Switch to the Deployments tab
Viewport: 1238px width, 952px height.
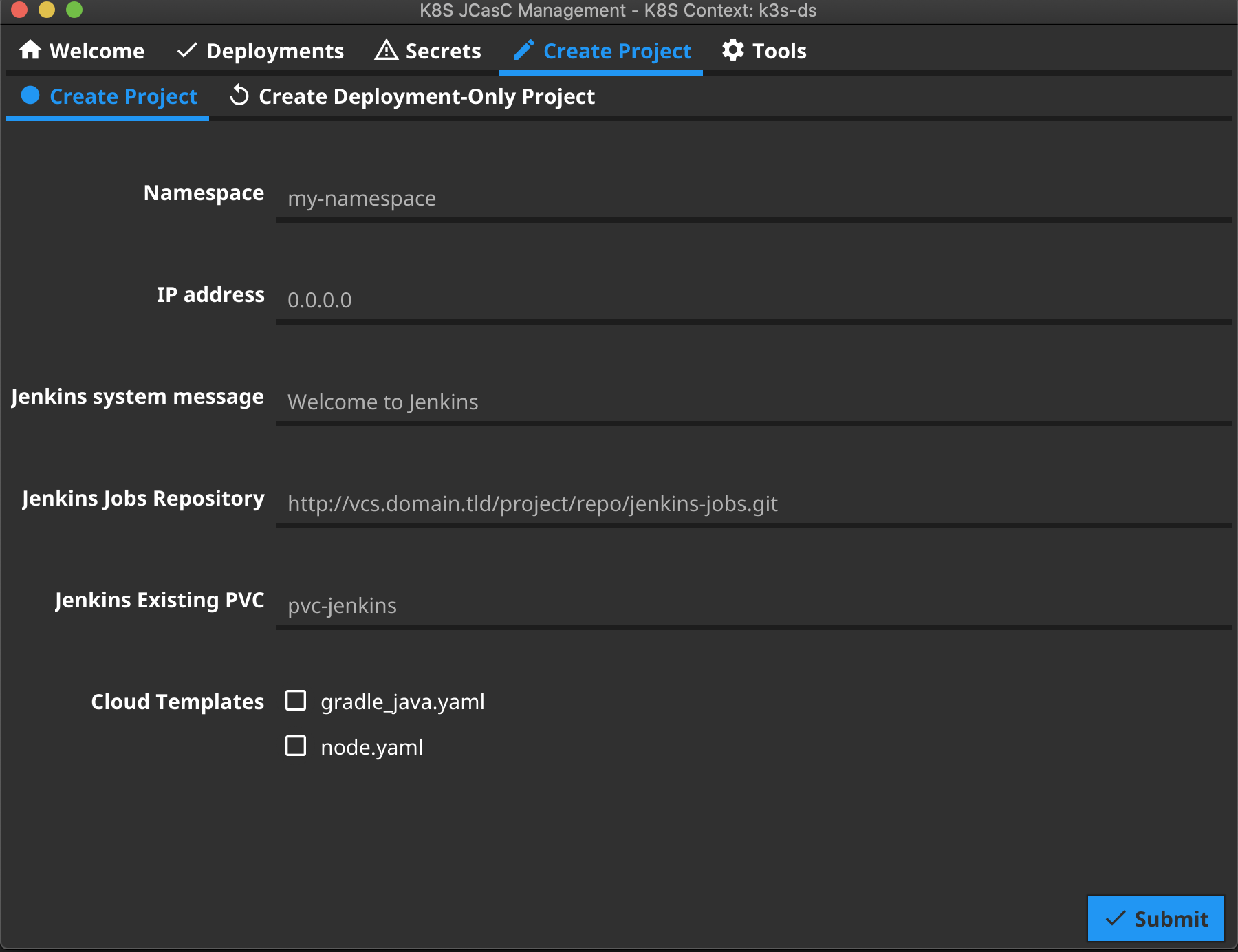coord(261,50)
